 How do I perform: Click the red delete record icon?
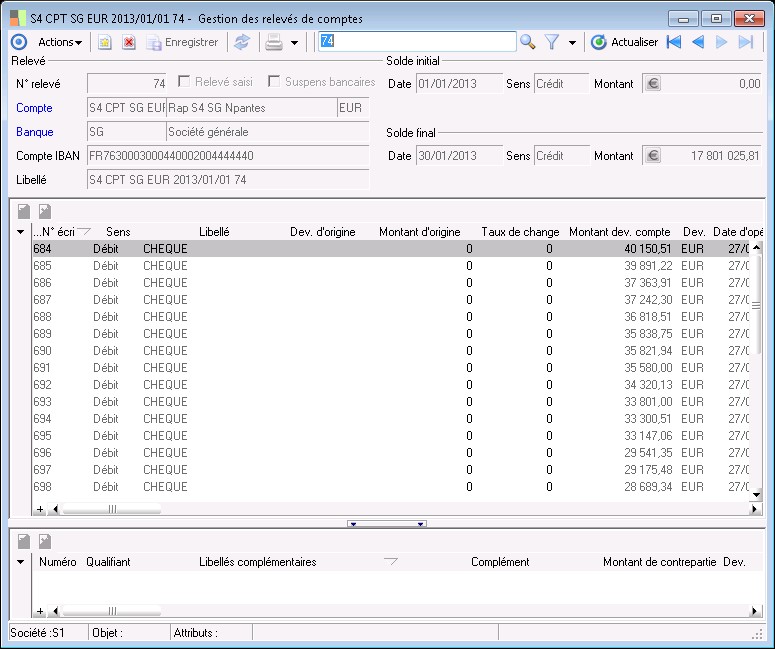(x=129, y=42)
